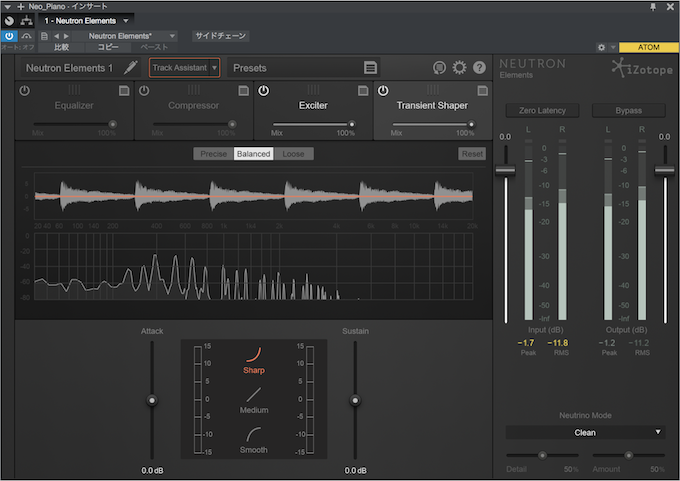
Task: Click the ATOM controller button
Action: coord(648,47)
